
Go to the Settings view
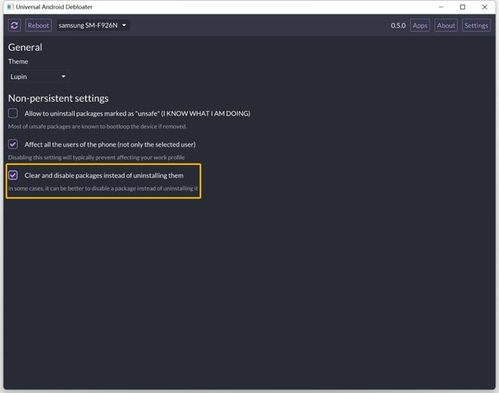click(x=476, y=26)
